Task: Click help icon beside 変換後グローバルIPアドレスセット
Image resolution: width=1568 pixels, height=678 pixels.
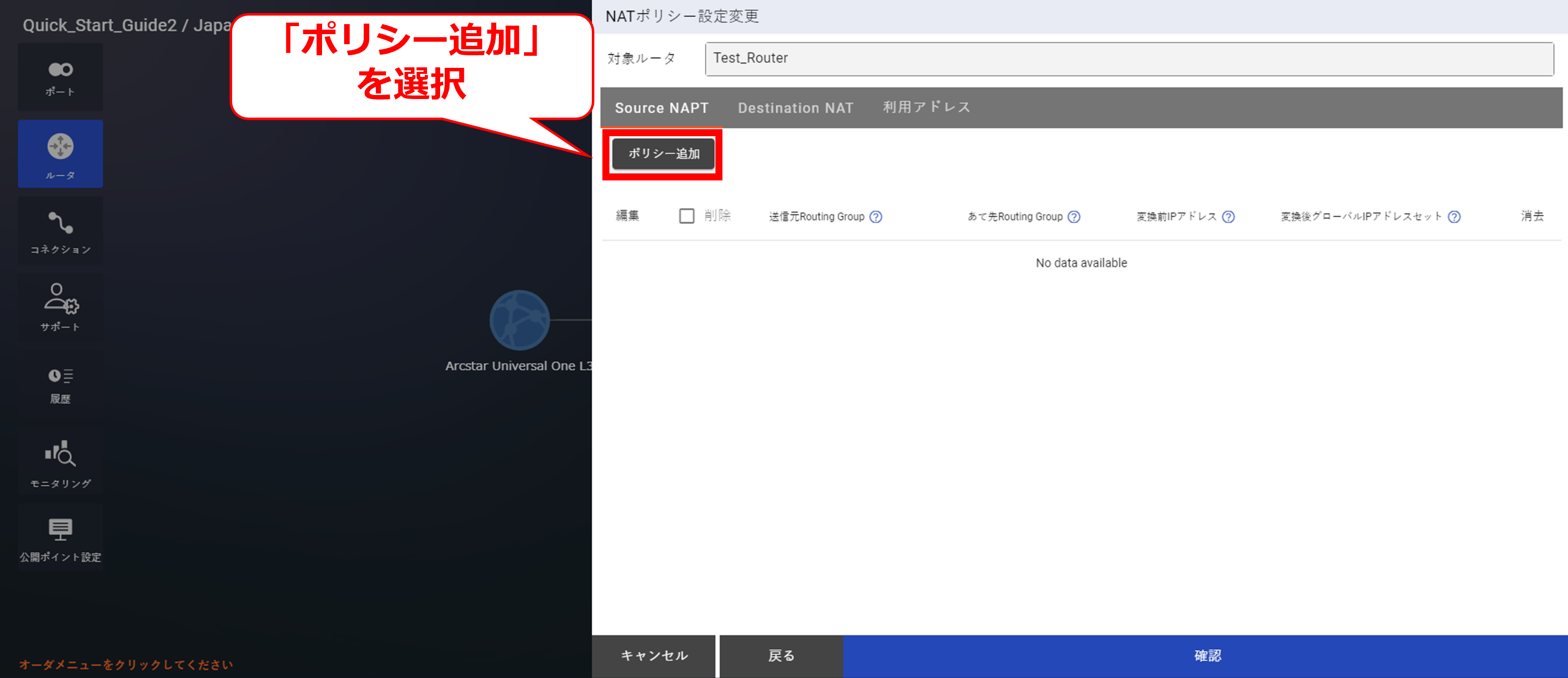Action: tap(1453, 217)
